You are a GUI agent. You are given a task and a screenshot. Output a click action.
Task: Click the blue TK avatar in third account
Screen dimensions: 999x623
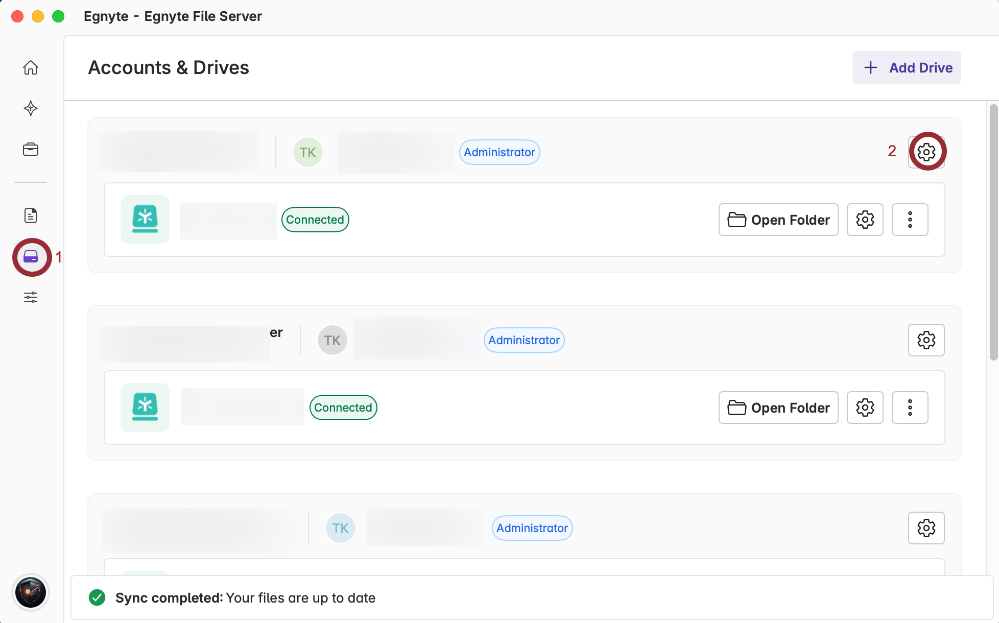340,528
